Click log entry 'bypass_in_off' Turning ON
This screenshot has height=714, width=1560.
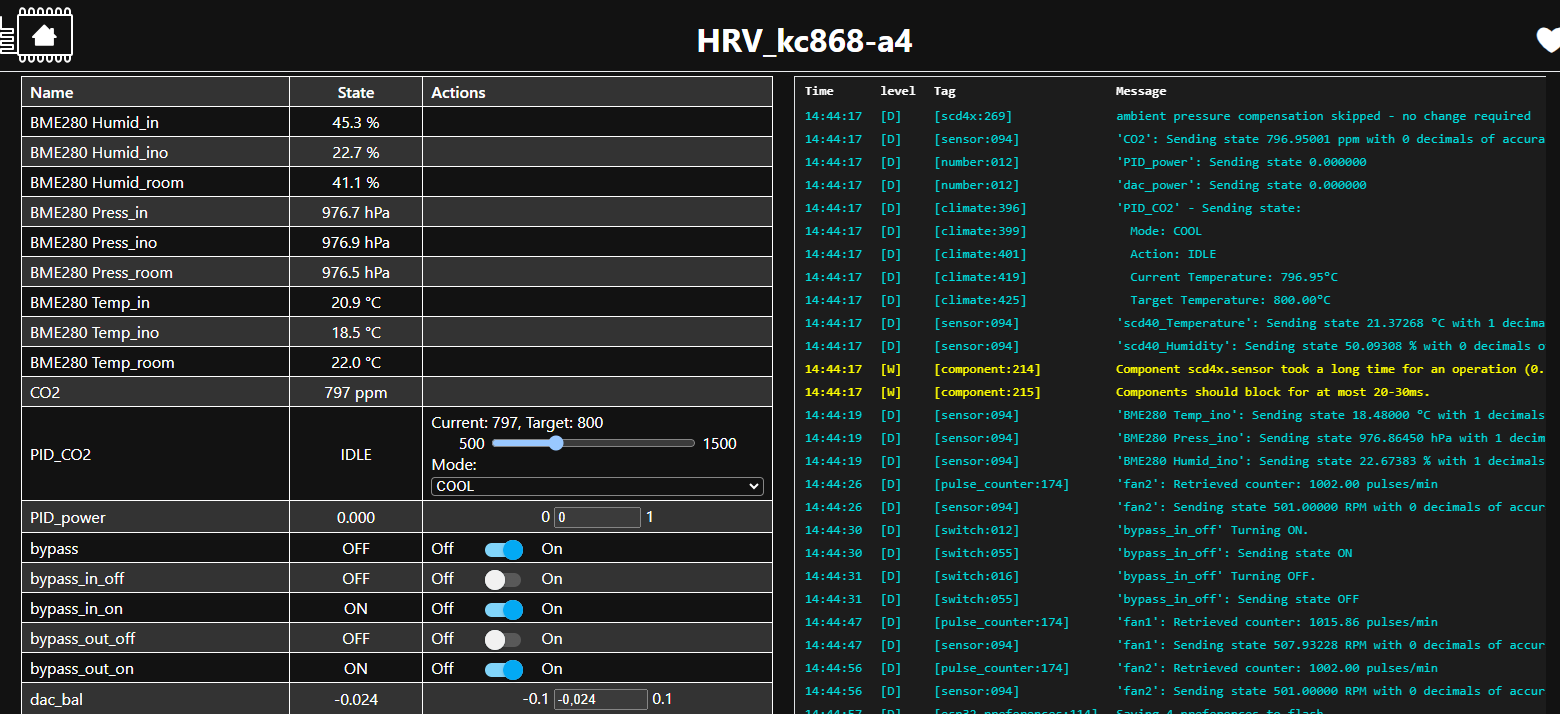click(1212, 530)
